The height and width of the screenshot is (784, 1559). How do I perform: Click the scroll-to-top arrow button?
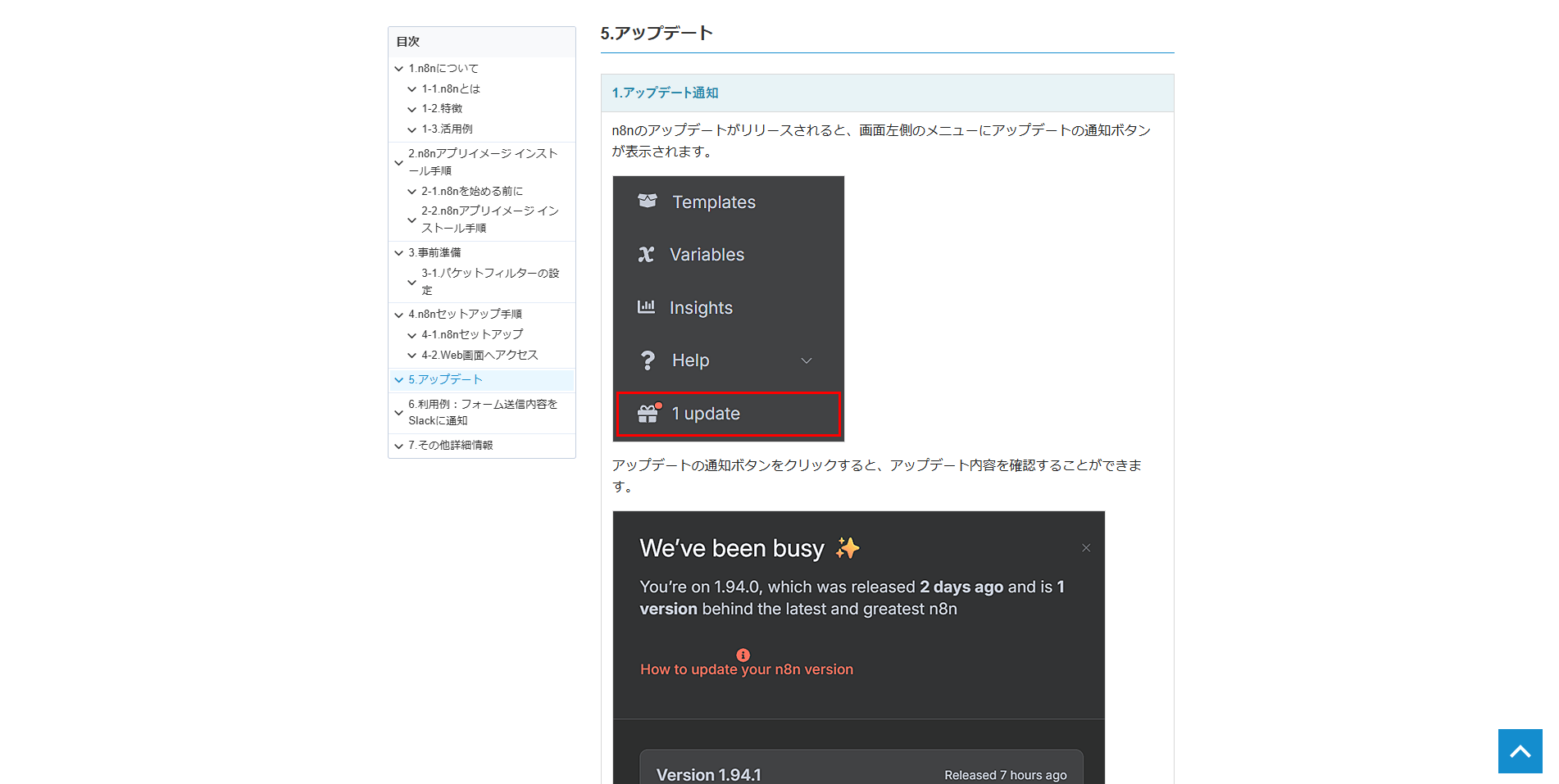click(1520, 751)
